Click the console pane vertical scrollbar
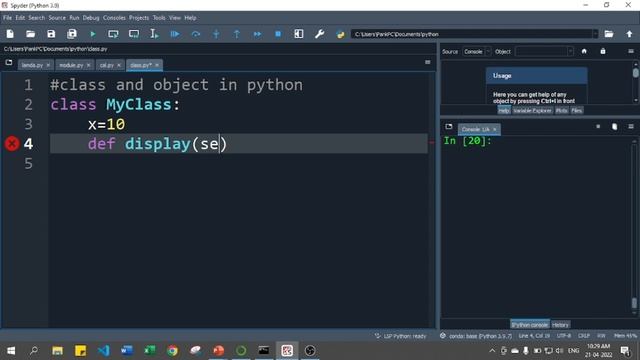 pos(634,227)
